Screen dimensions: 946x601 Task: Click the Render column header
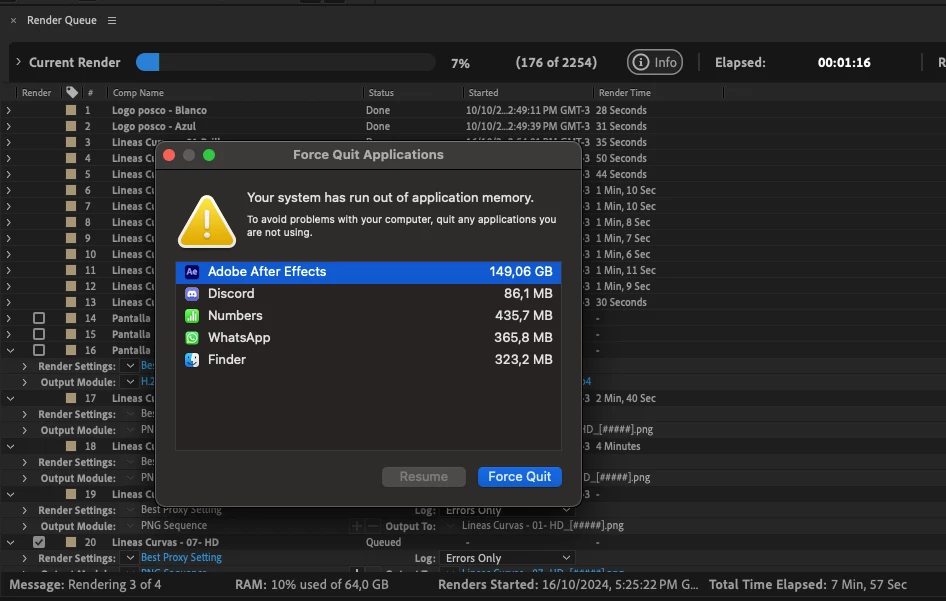36,92
